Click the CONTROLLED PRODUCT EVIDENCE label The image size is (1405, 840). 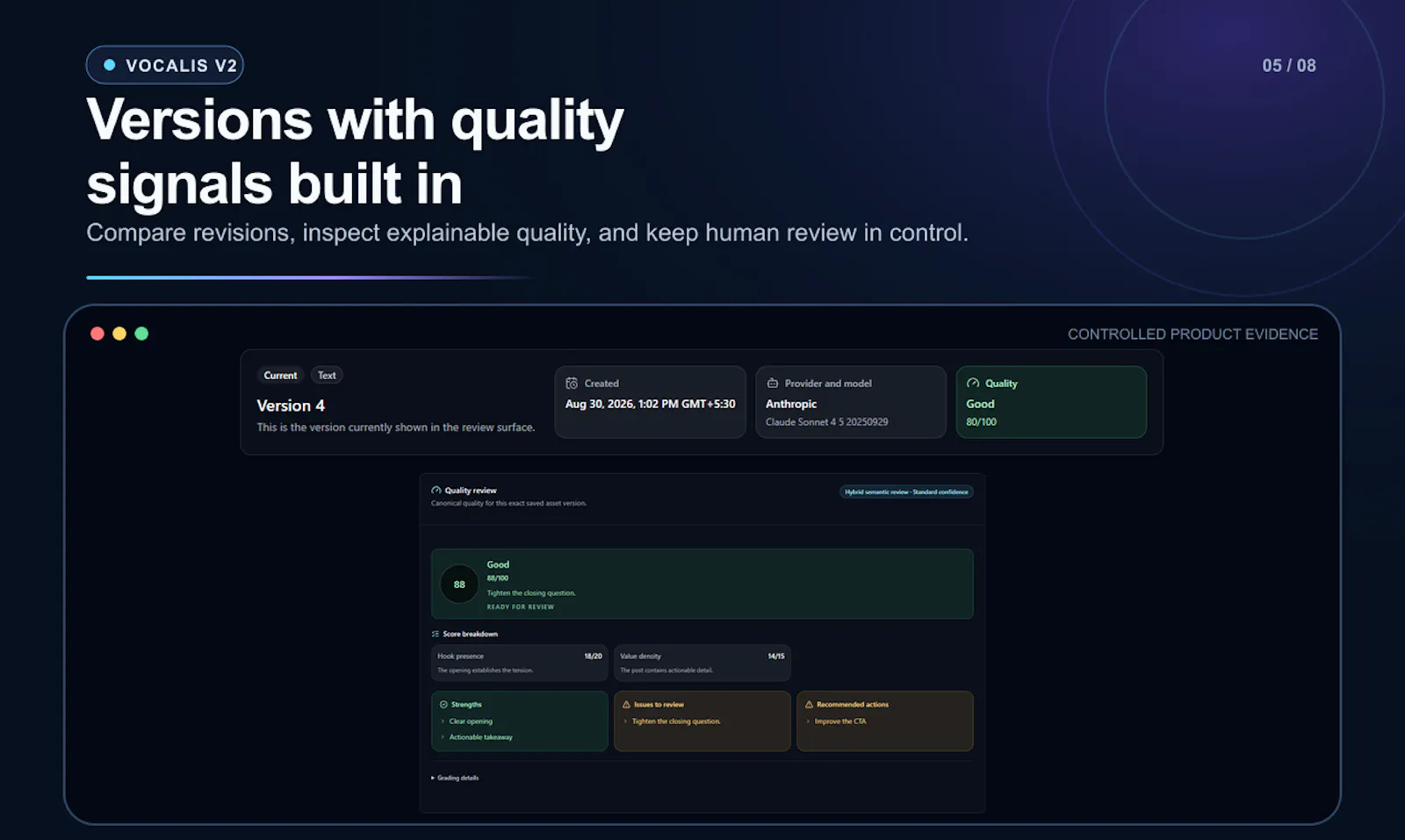tap(1192, 334)
